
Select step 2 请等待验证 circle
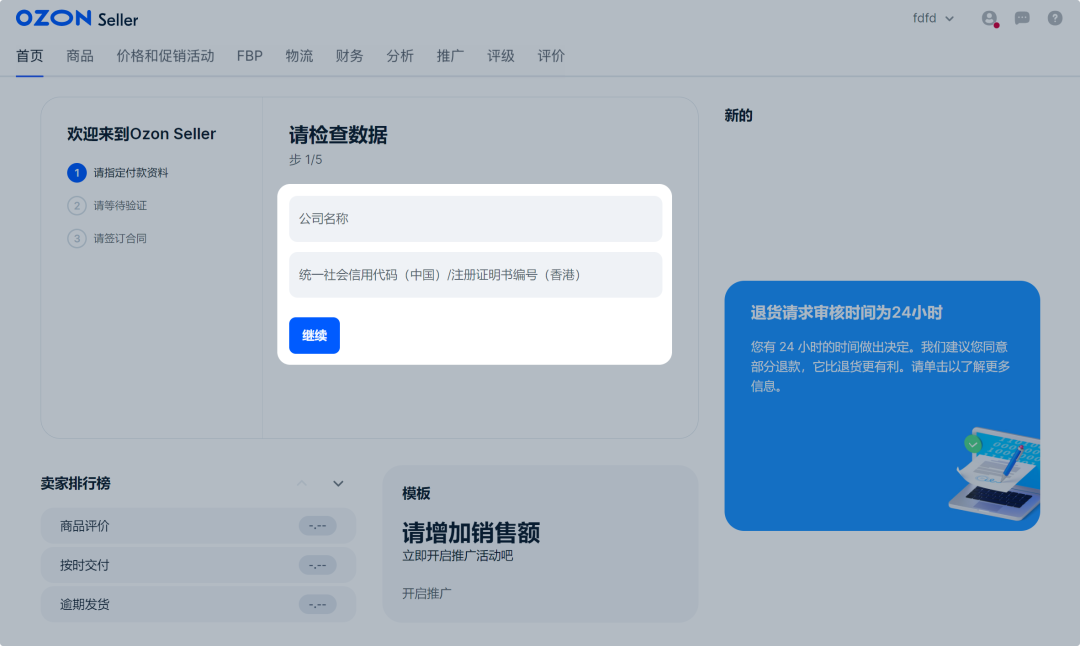pos(77,205)
